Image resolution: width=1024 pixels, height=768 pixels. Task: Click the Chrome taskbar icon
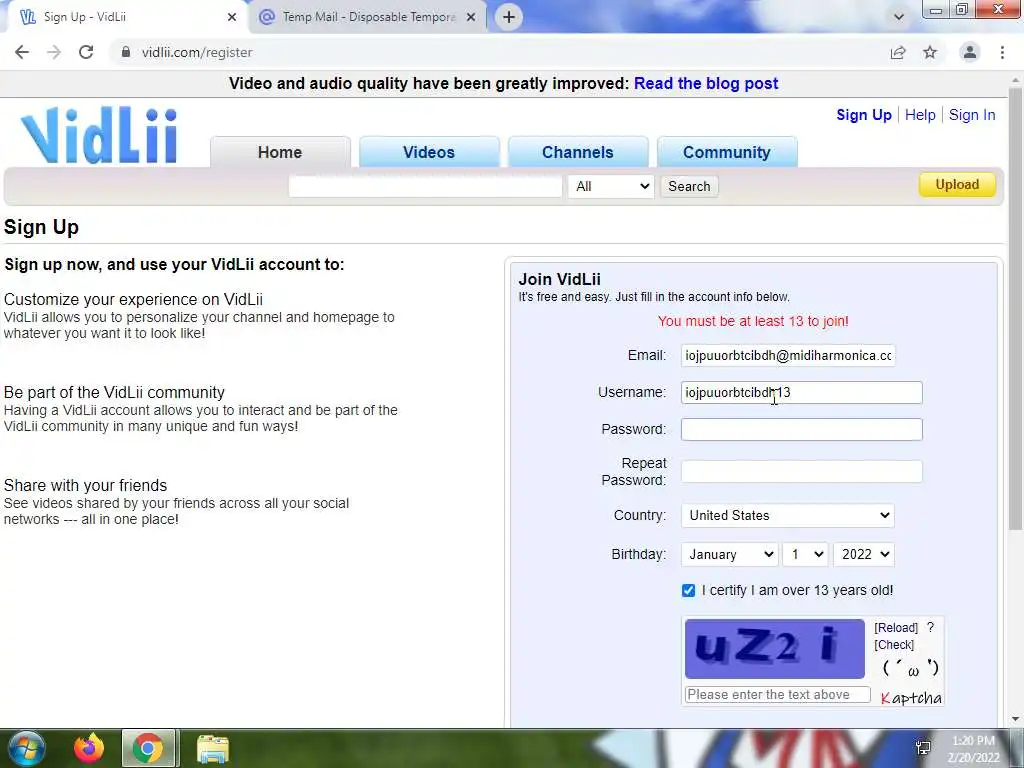point(148,748)
